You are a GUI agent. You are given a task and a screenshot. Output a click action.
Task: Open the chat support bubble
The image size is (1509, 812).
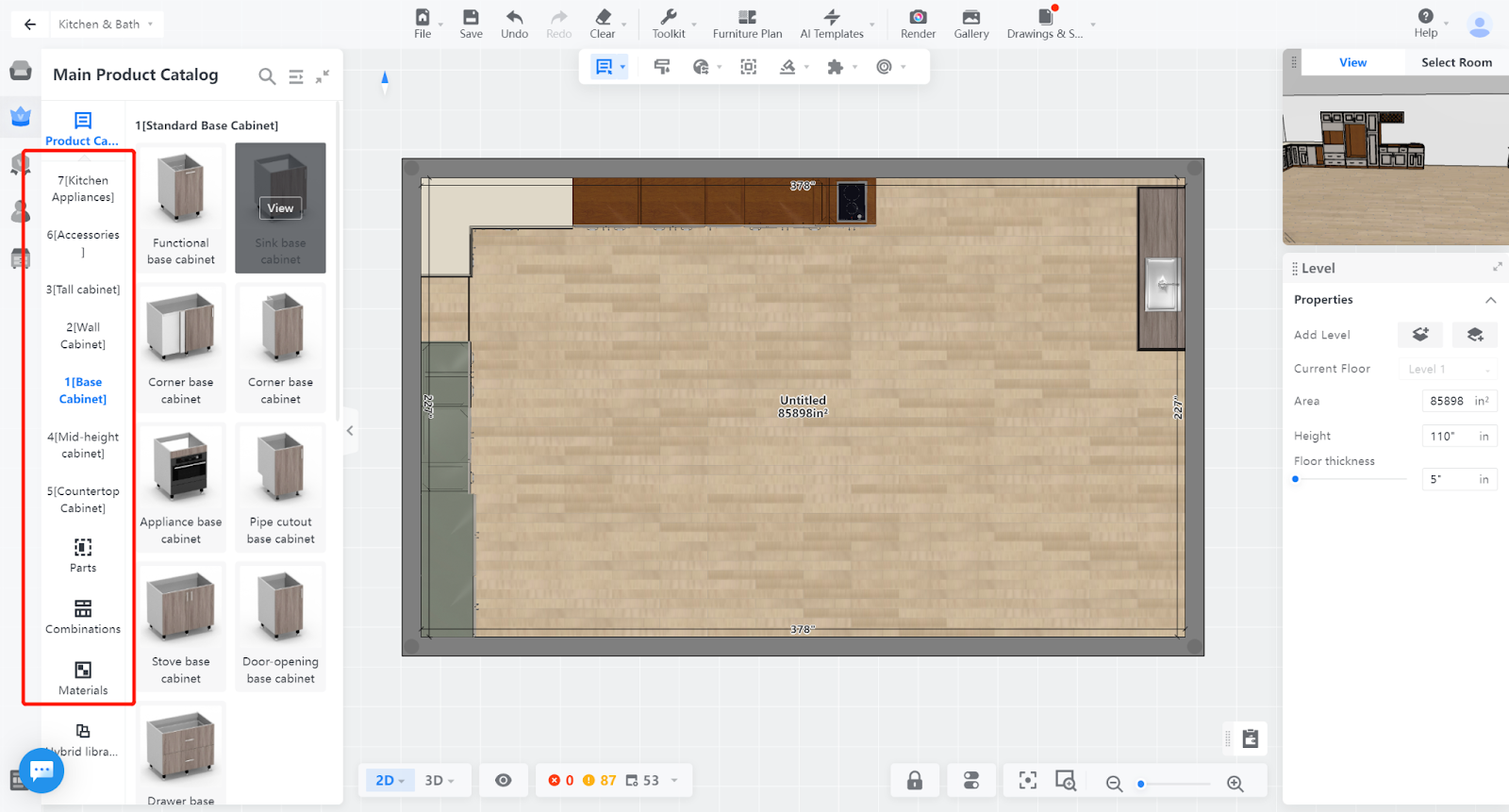[x=41, y=771]
